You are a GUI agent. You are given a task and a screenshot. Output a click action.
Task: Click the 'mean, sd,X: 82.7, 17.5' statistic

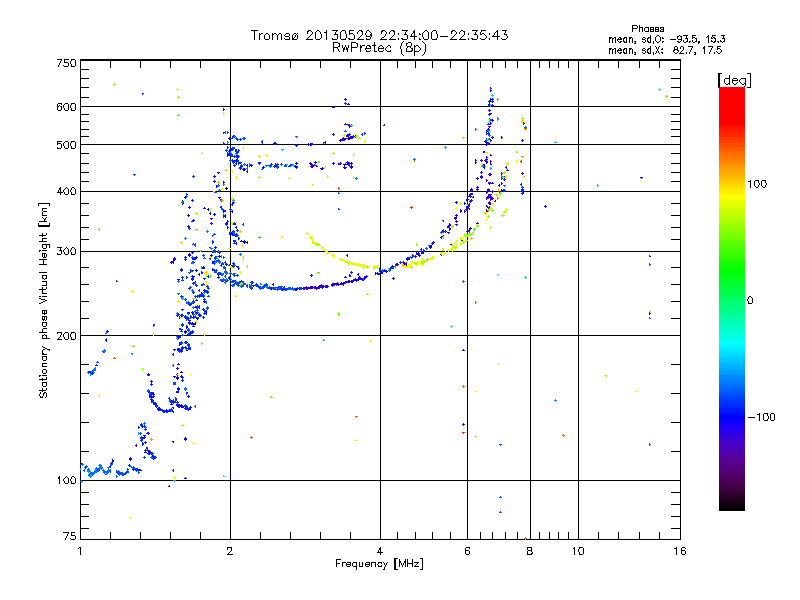[x=665, y=50]
